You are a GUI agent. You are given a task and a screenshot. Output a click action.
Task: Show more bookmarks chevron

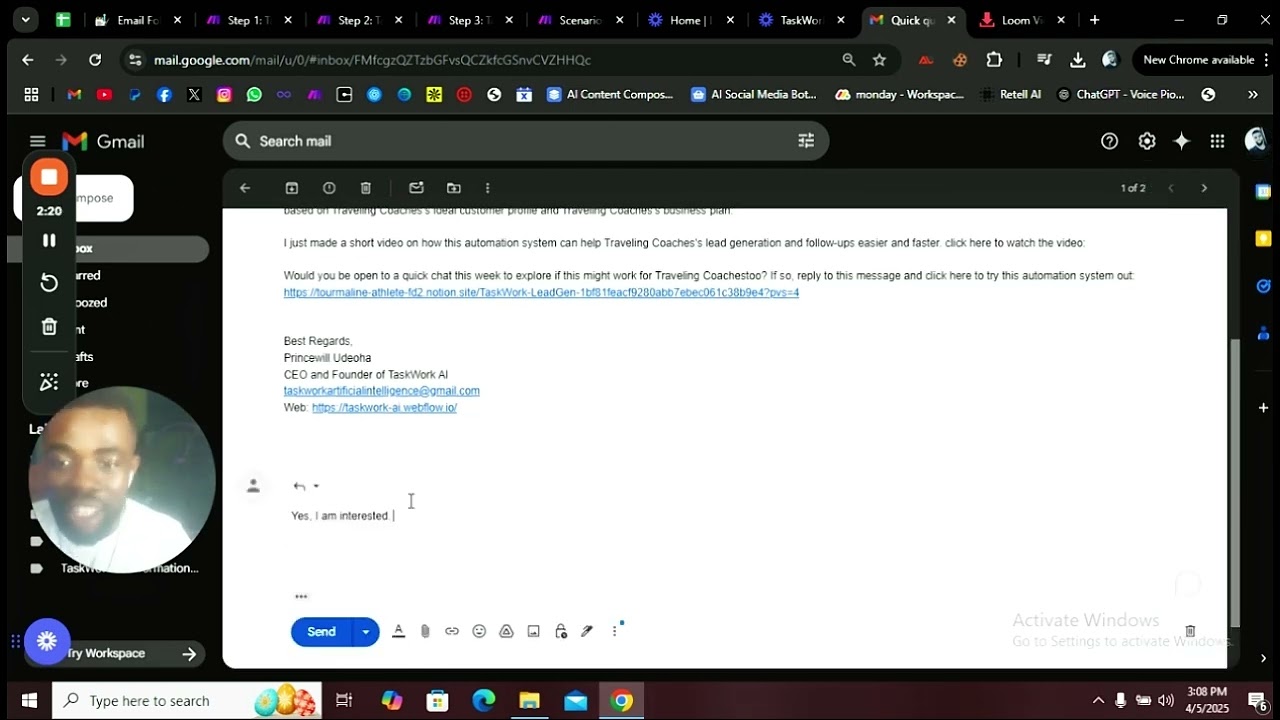click(x=1253, y=95)
